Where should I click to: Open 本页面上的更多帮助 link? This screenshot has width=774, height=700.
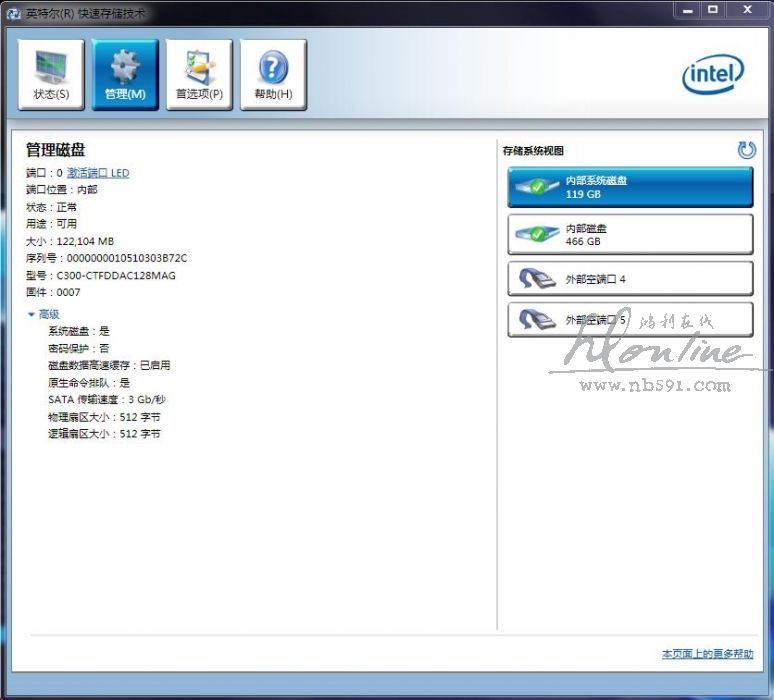click(707, 654)
